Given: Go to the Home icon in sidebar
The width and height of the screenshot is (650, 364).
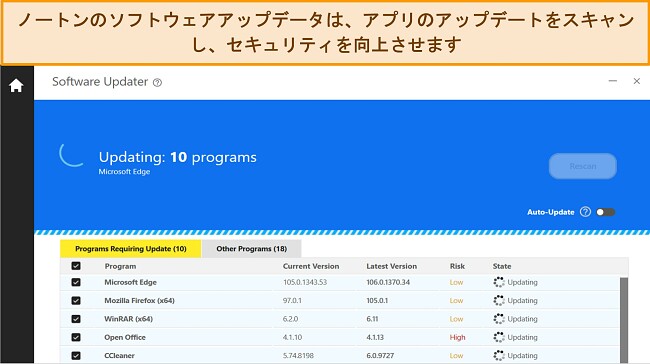Looking at the screenshot, I should (x=16, y=85).
